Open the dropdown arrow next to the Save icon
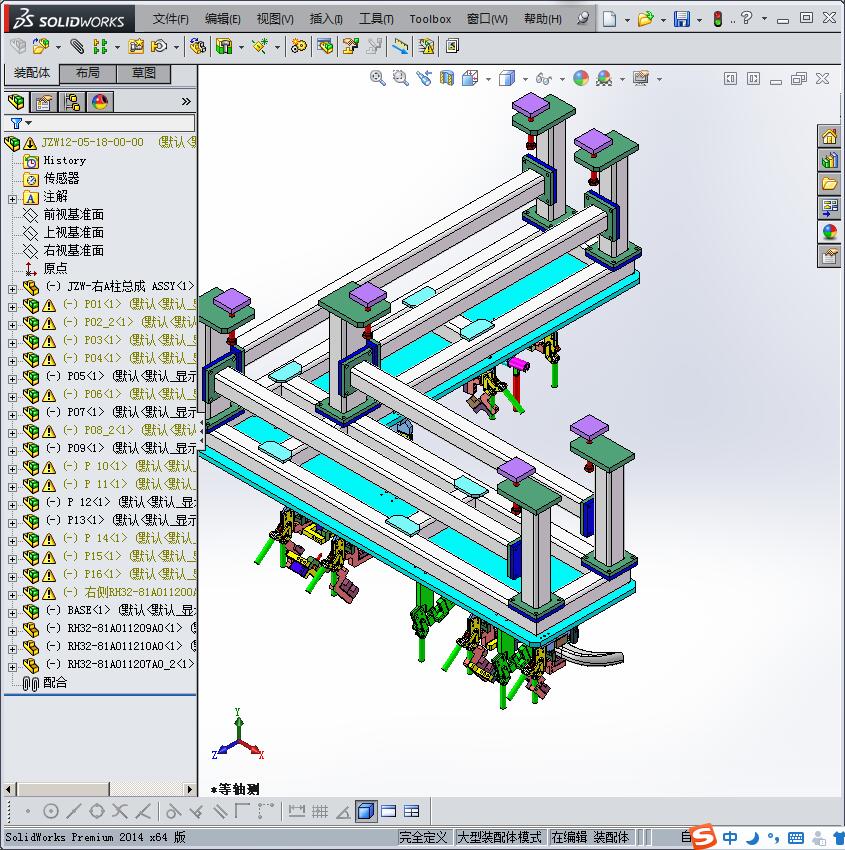 [699, 20]
